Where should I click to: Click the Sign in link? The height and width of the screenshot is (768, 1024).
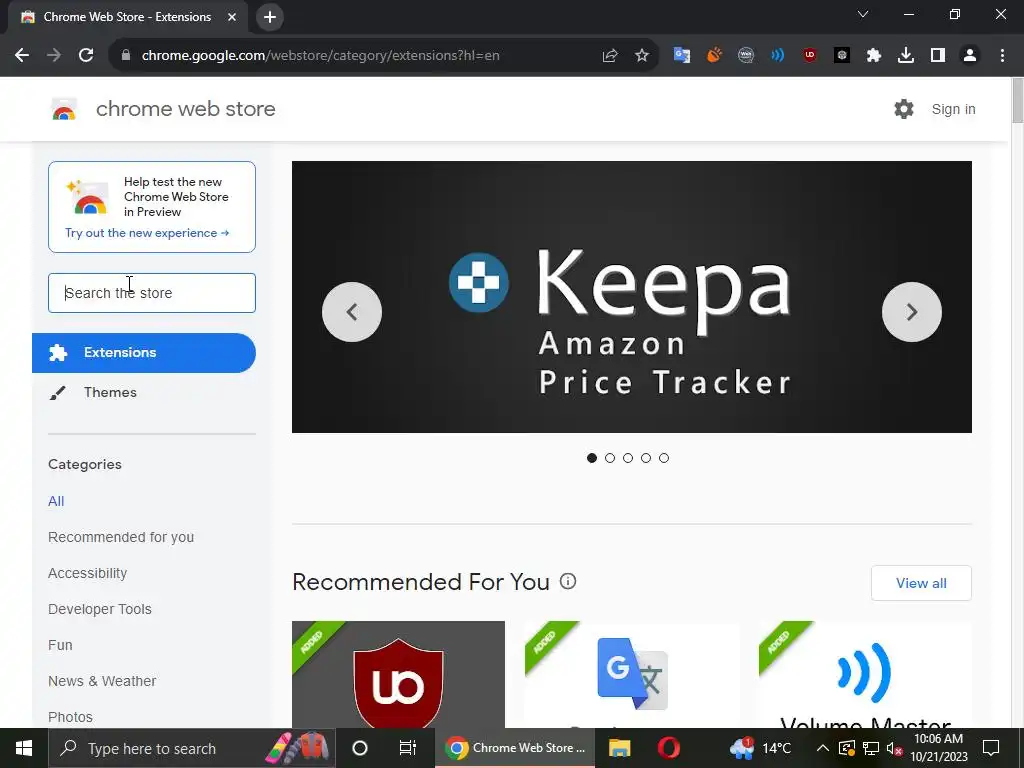[953, 109]
